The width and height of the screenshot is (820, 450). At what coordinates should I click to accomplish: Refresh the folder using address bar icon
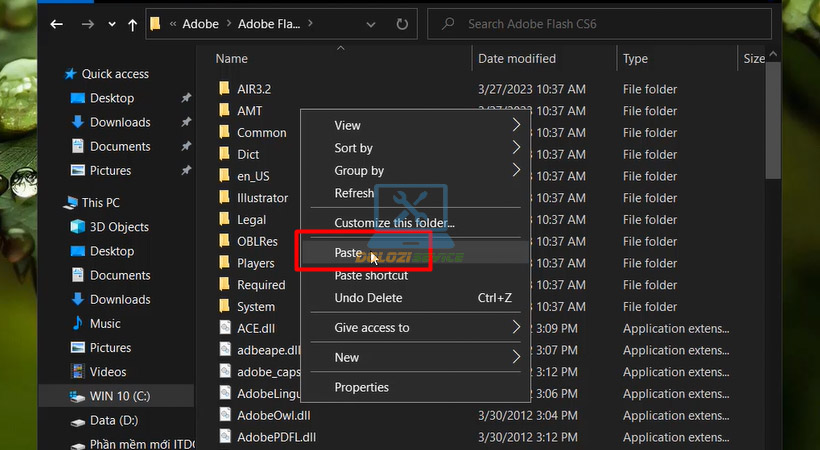pyautogui.click(x=401, y=23)
